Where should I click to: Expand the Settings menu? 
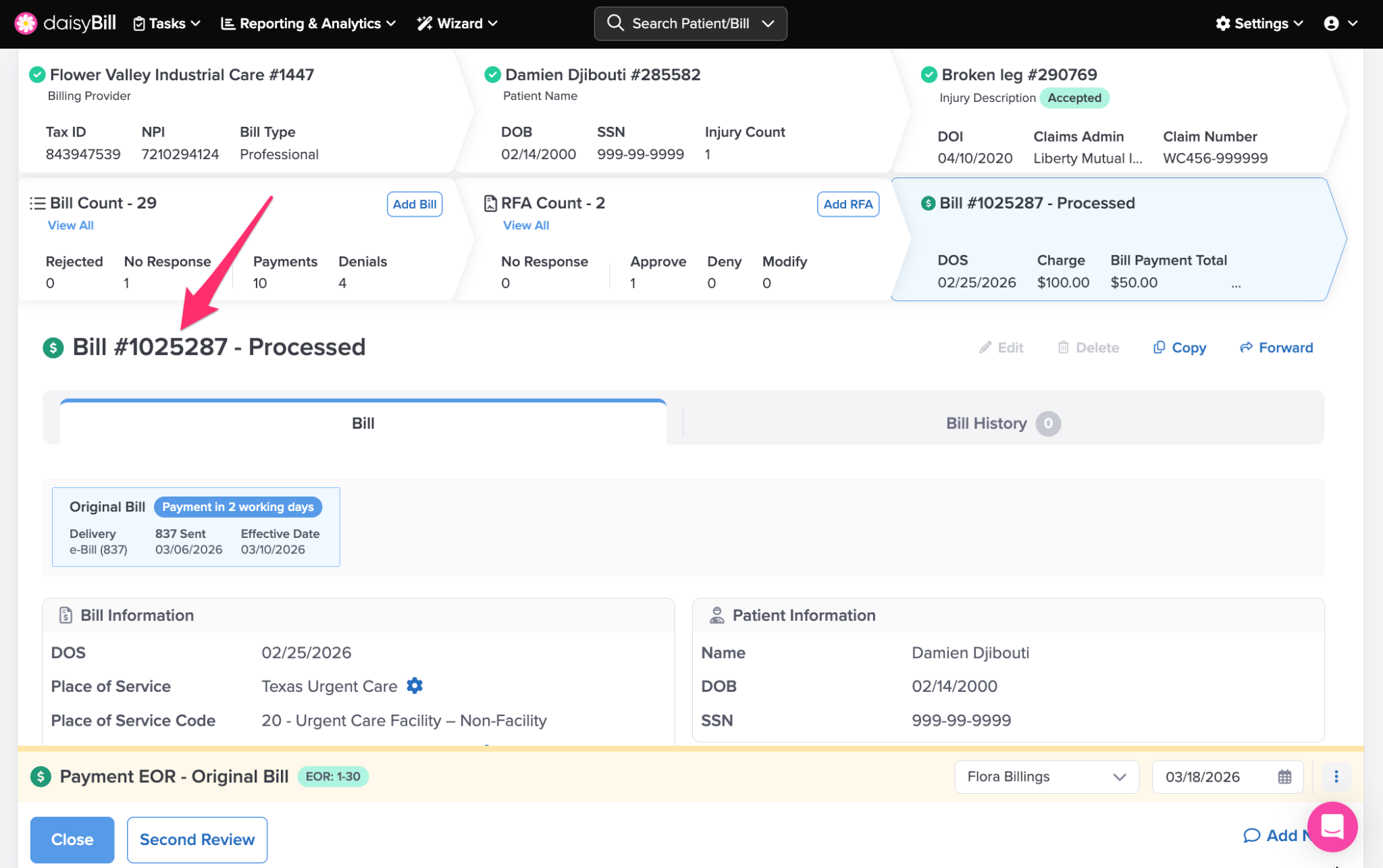coord(1259,24)
